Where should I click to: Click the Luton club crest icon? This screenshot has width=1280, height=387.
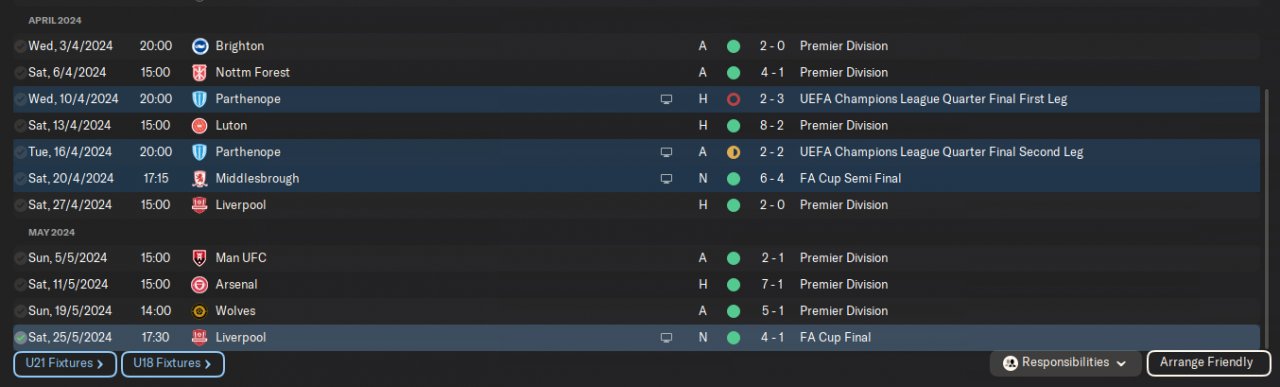[x=199, y=125]
